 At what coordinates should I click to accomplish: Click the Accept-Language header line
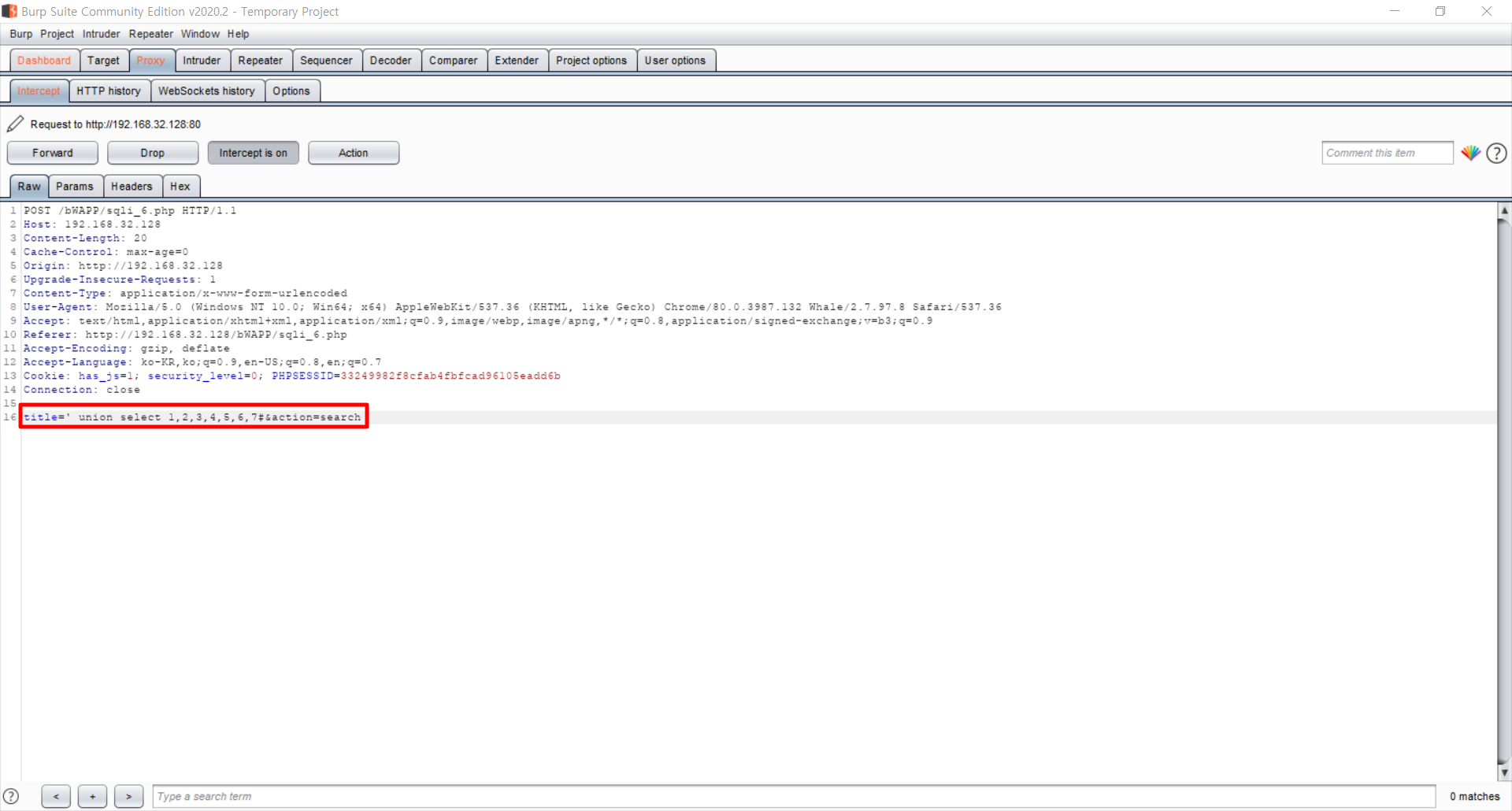pyautogui.click(x=202, y=362)
